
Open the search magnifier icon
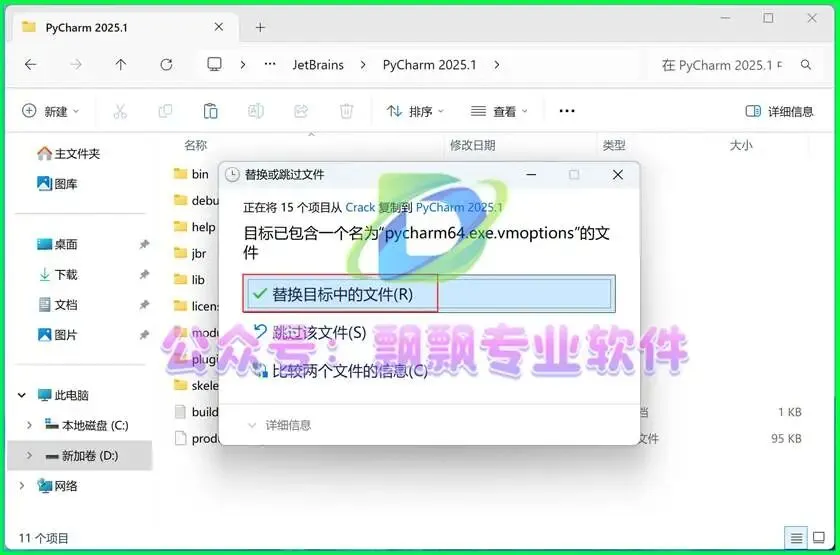[x=805, y=65]
